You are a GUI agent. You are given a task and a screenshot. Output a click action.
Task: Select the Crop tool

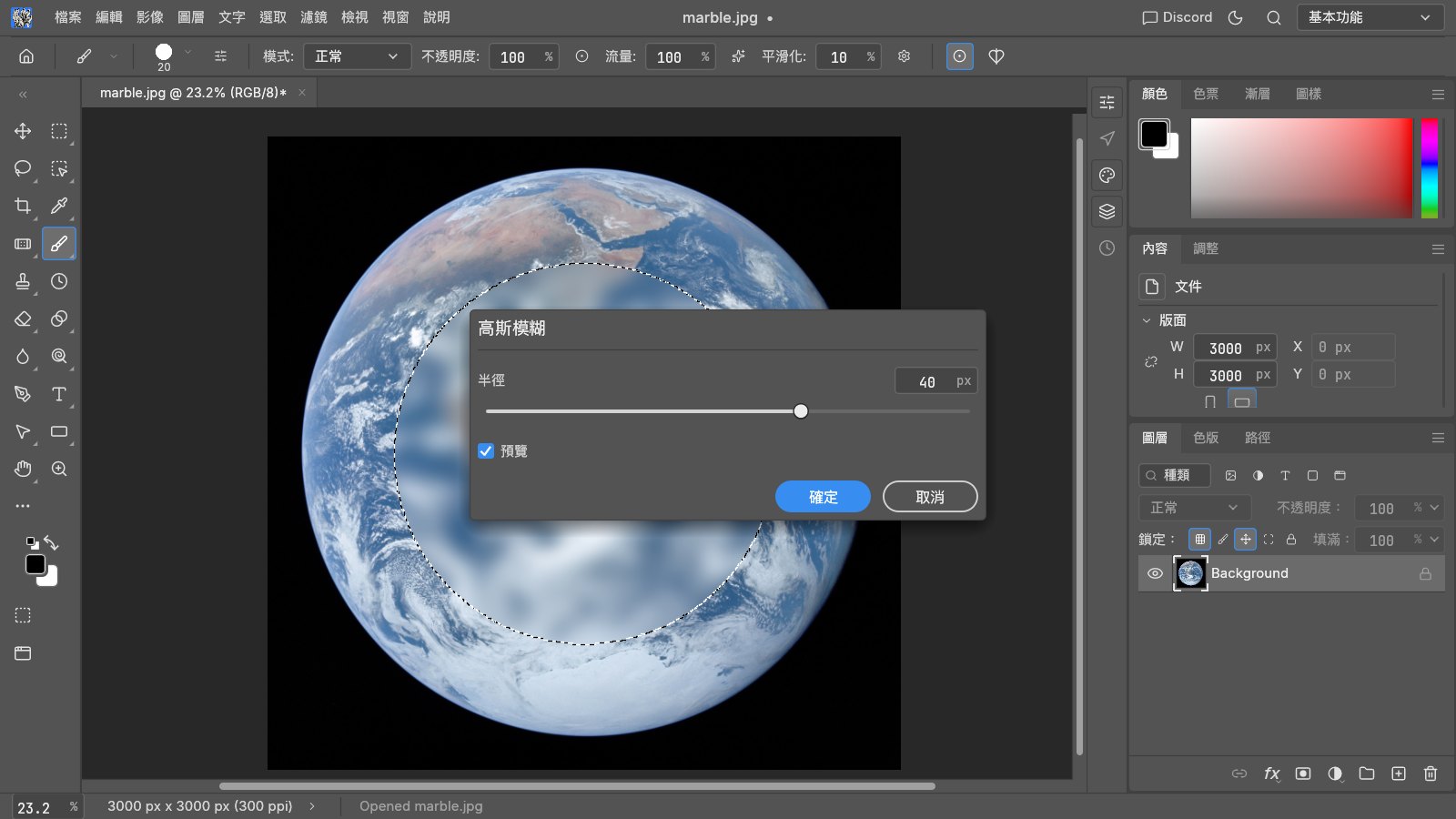[x=23, y=206]
